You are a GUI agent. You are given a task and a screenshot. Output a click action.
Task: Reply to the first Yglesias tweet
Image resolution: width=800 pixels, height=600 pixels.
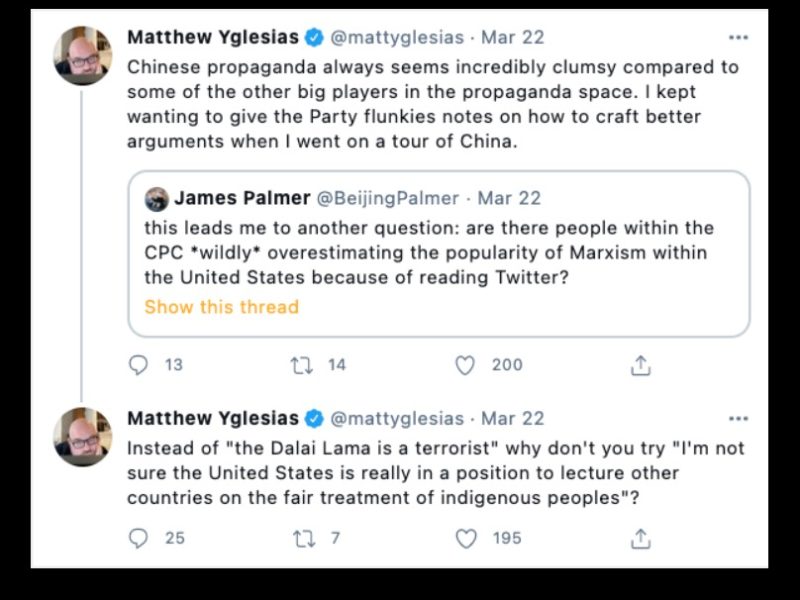click(x=139, y=365)
